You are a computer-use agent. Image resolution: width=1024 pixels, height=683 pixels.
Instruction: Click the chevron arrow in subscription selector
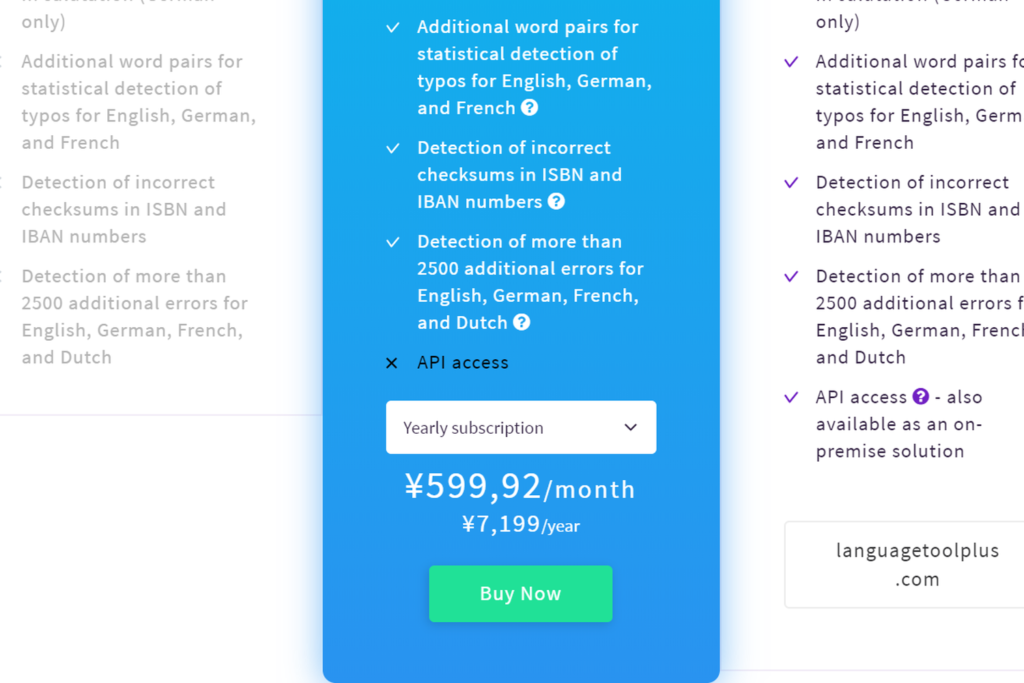pos(630,427)
